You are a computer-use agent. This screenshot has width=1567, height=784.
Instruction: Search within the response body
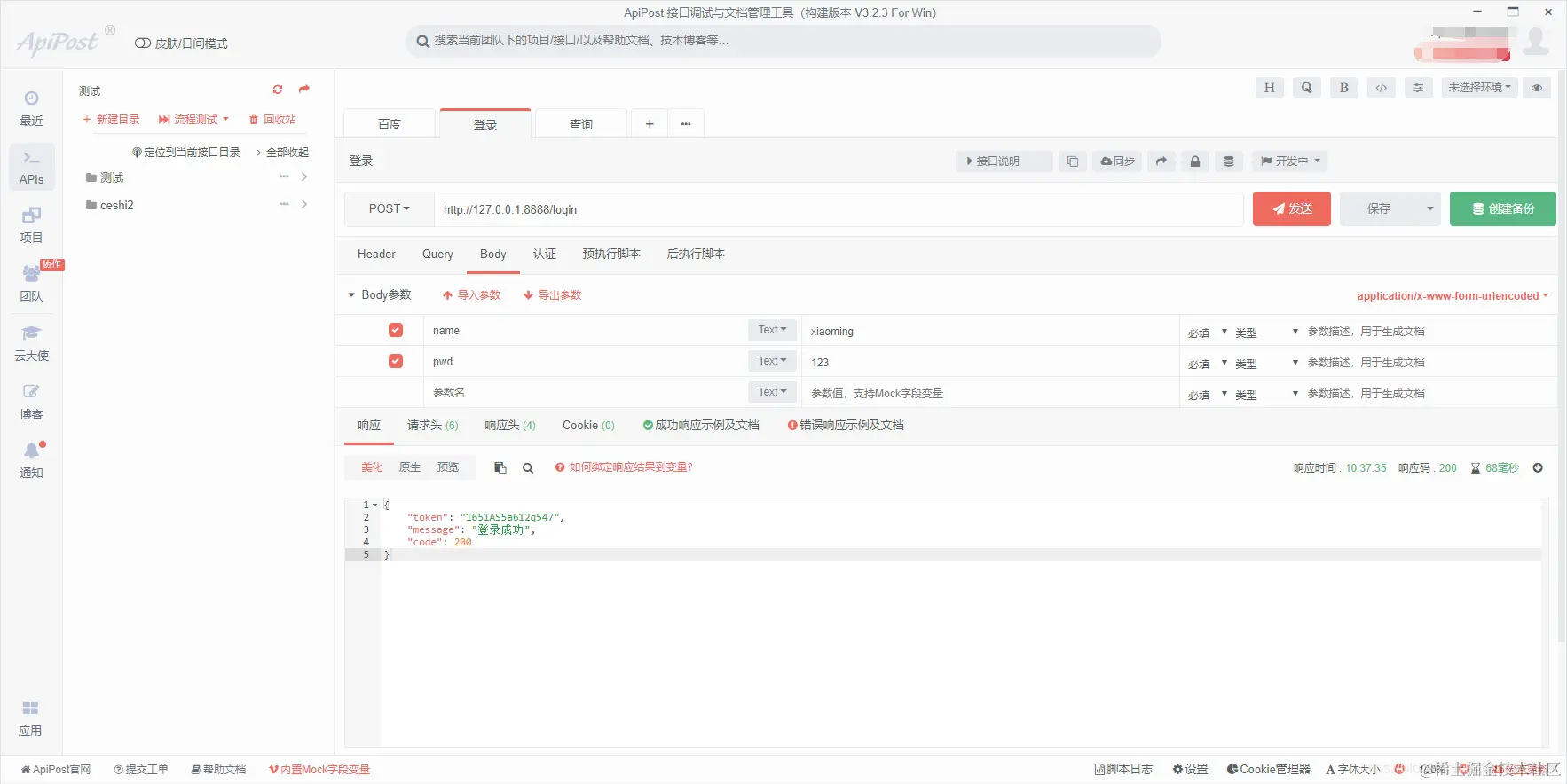tap(528, 468)
